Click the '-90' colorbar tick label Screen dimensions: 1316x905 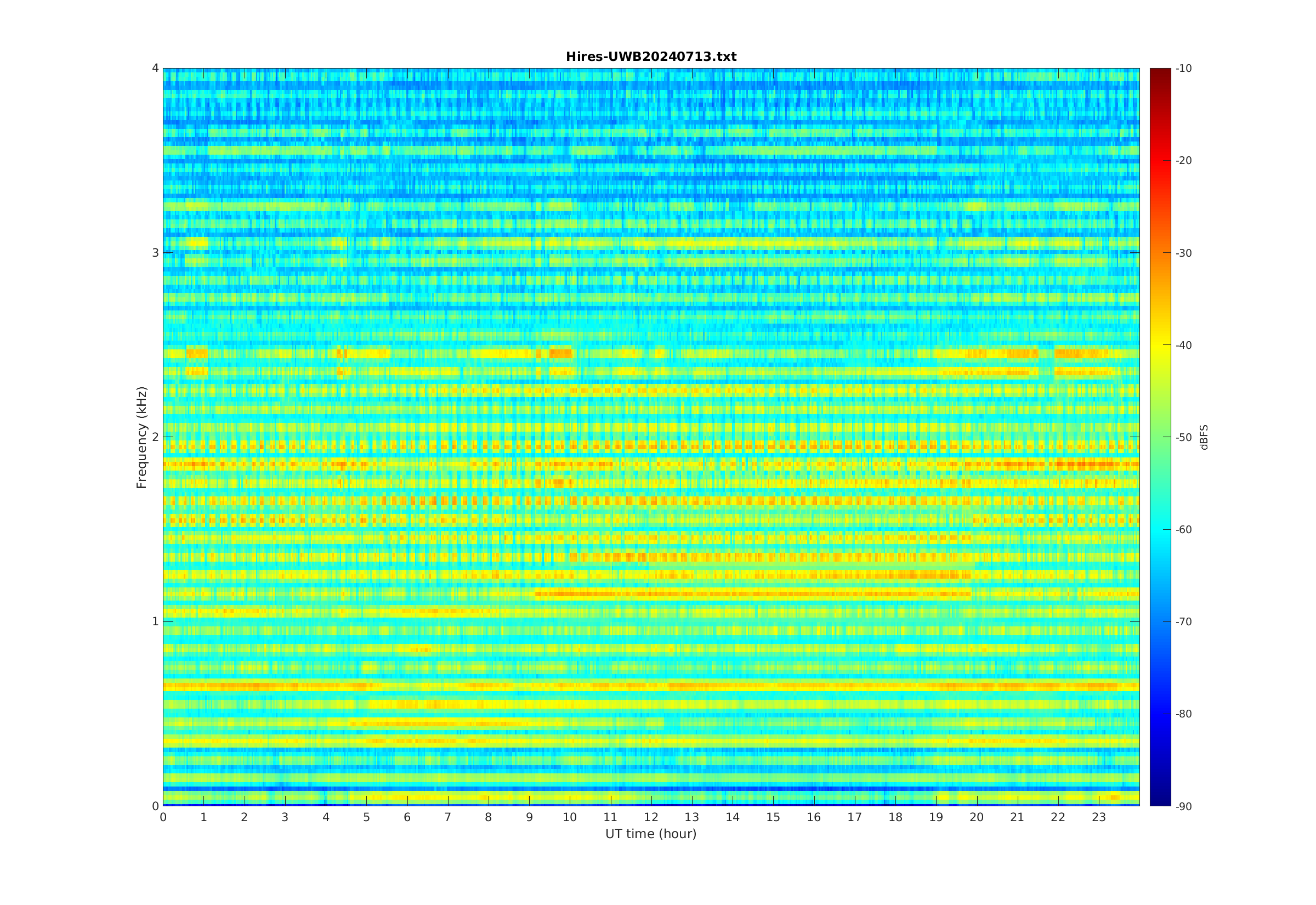pos(1184,806)
